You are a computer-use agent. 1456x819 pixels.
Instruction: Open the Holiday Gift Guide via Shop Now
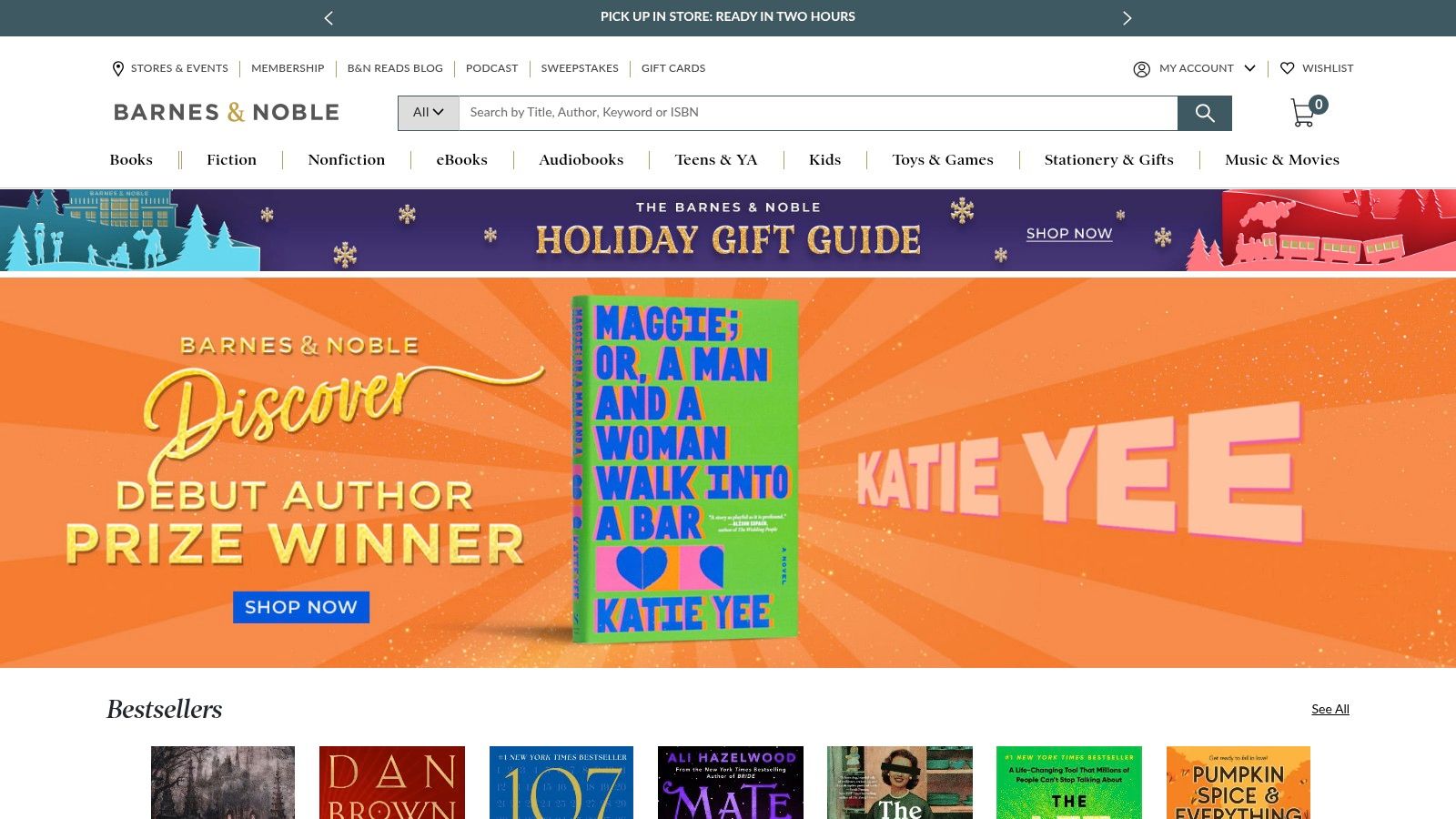pos(1068,234)
